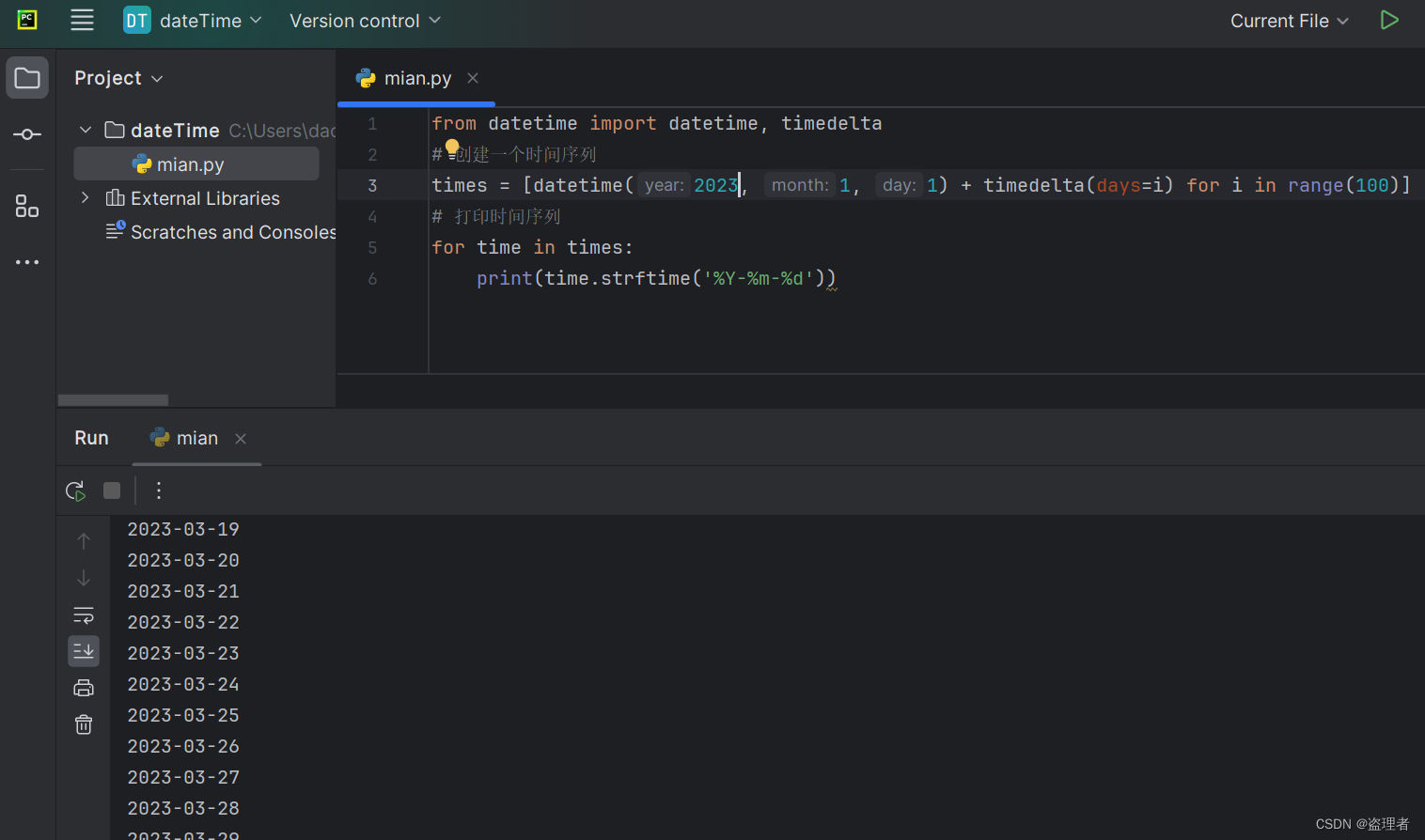The width and height of the screenshot is (1425, 840).
Task: Toggle soft-wrap in console output
Action: click(x=84, y=615)
